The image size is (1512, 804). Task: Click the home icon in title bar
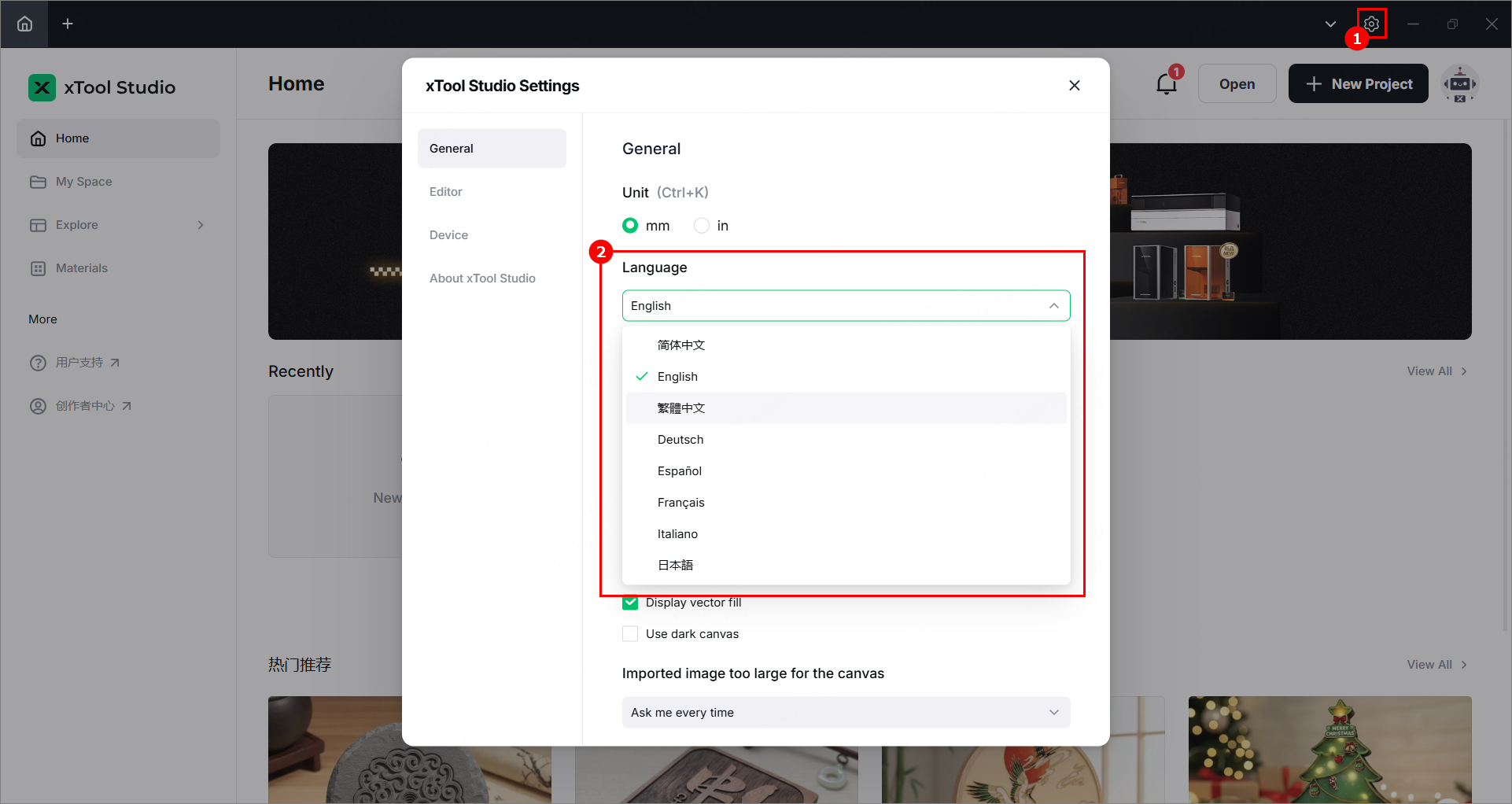point(24,24)
